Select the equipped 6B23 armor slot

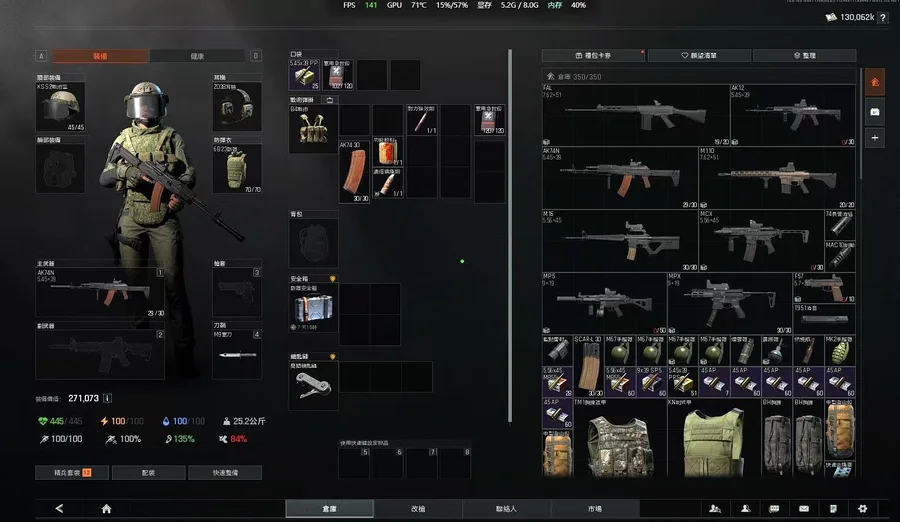[237, 168]
